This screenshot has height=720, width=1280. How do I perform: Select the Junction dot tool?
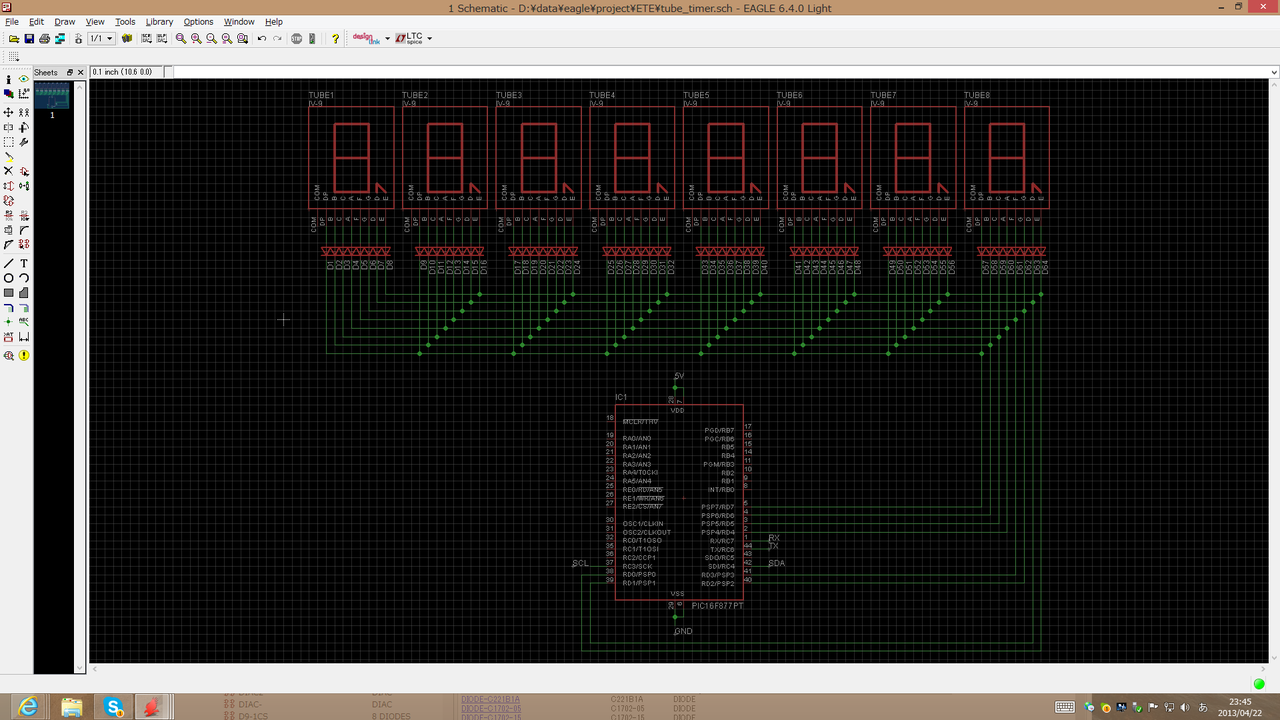(8, 321)
